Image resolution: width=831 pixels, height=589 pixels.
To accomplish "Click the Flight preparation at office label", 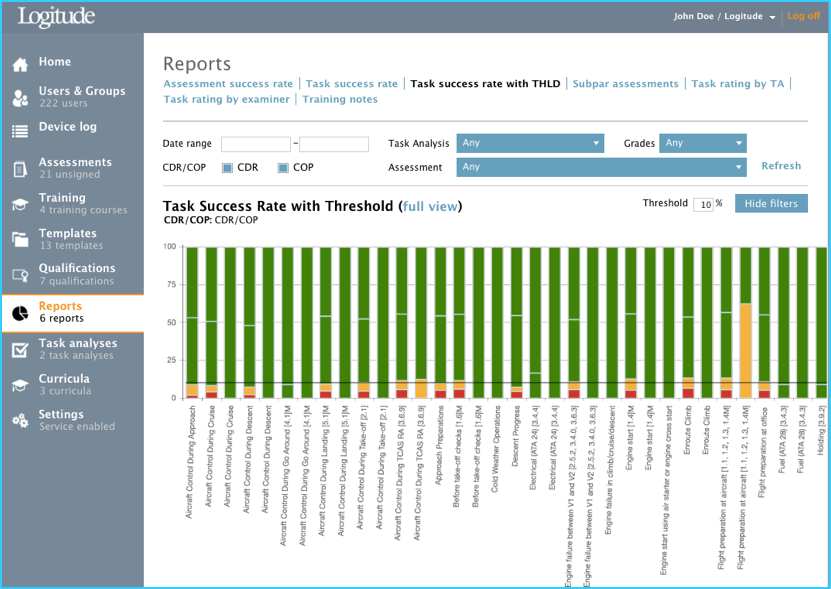I will click(763, 452).
